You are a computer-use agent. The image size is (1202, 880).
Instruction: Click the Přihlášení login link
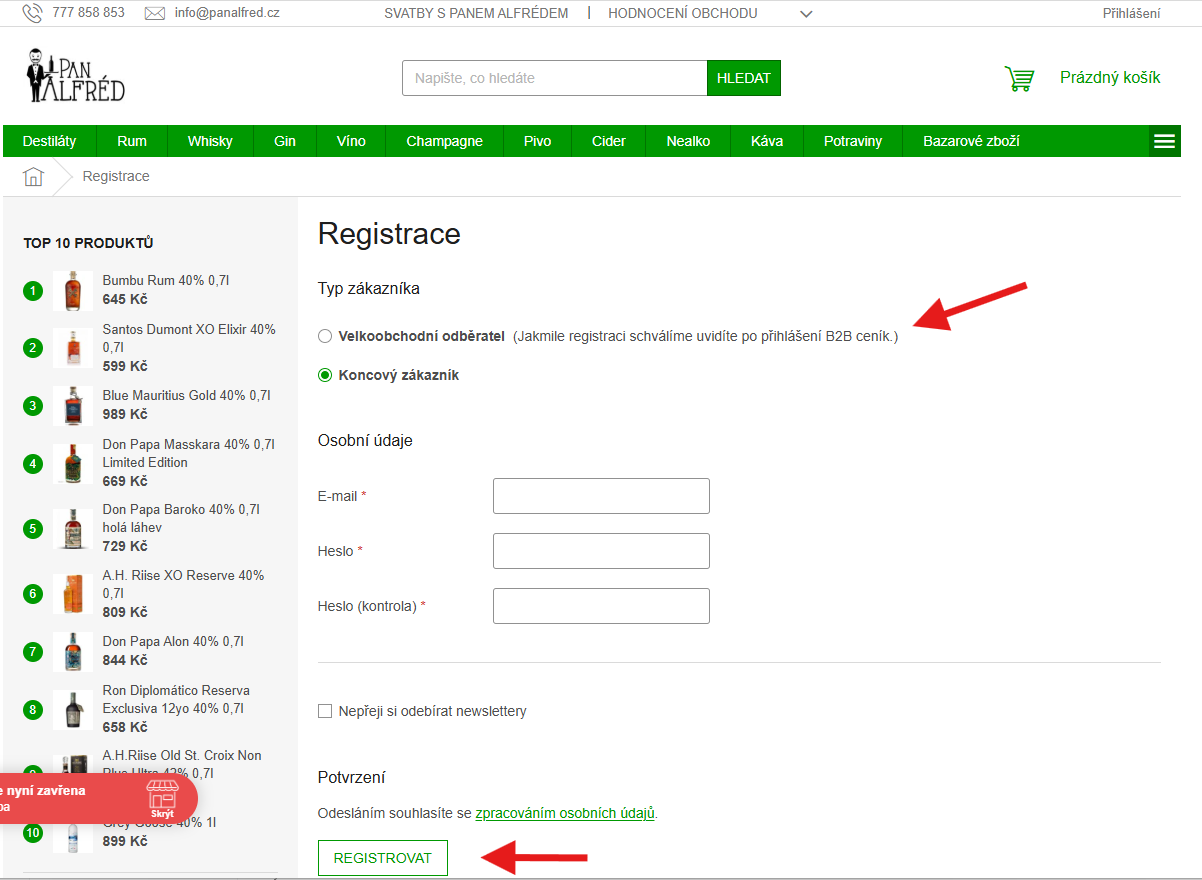click(x=1131, y=13)
